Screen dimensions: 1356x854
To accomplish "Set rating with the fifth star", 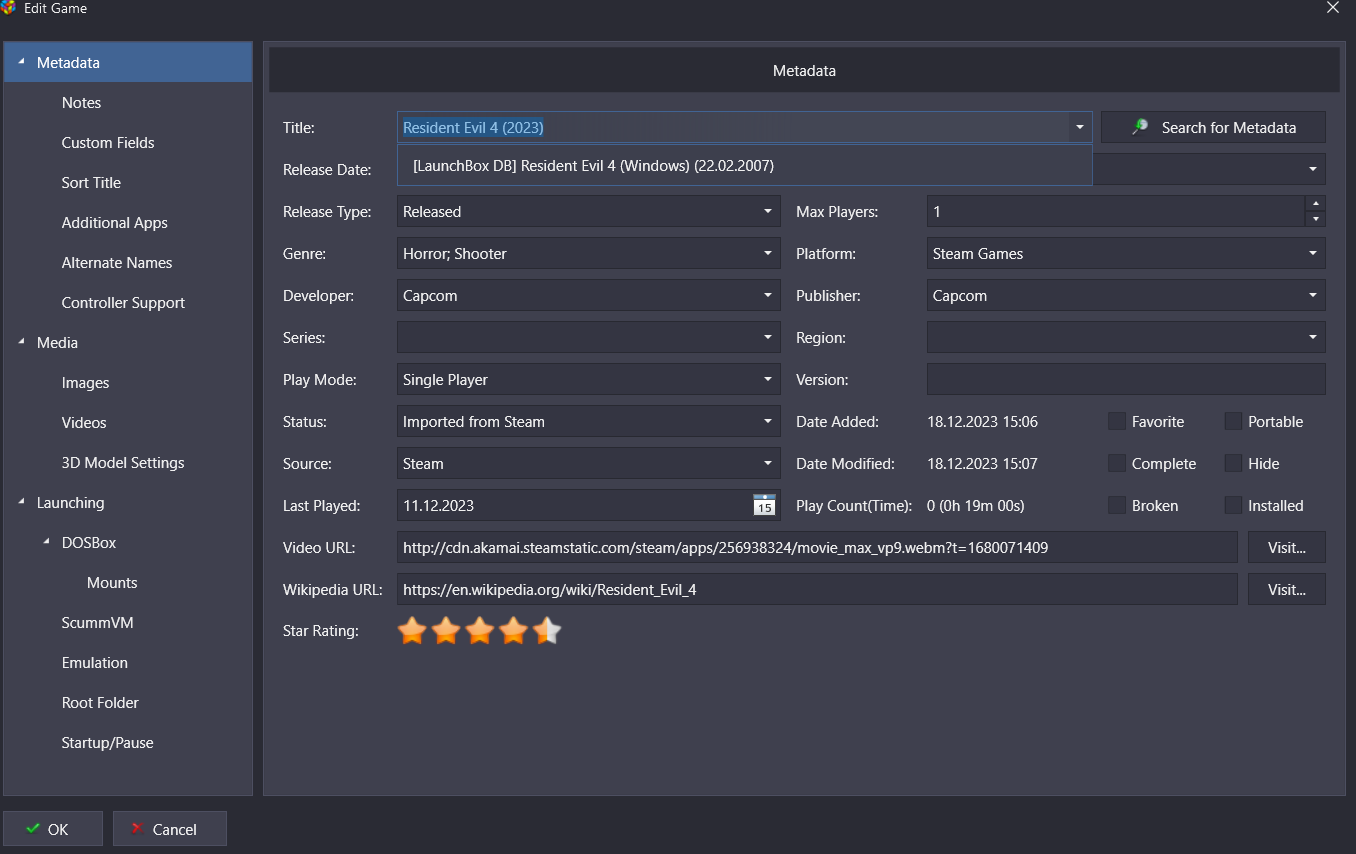I will 547,631.
